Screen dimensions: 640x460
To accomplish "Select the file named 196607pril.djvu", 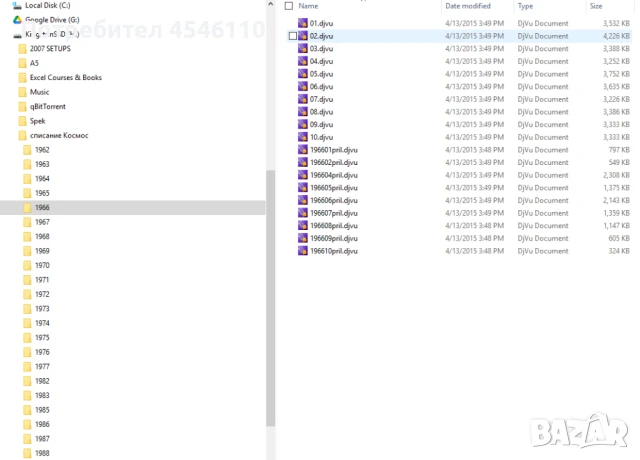I will 334,213.
